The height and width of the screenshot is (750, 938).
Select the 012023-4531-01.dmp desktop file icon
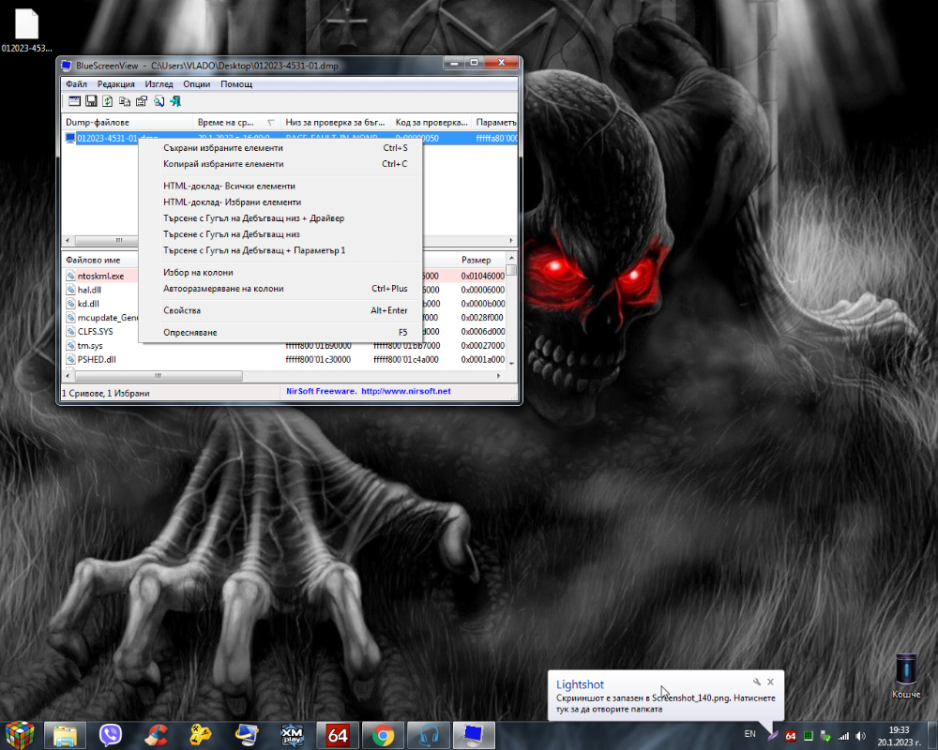click(x=26, y=30)
